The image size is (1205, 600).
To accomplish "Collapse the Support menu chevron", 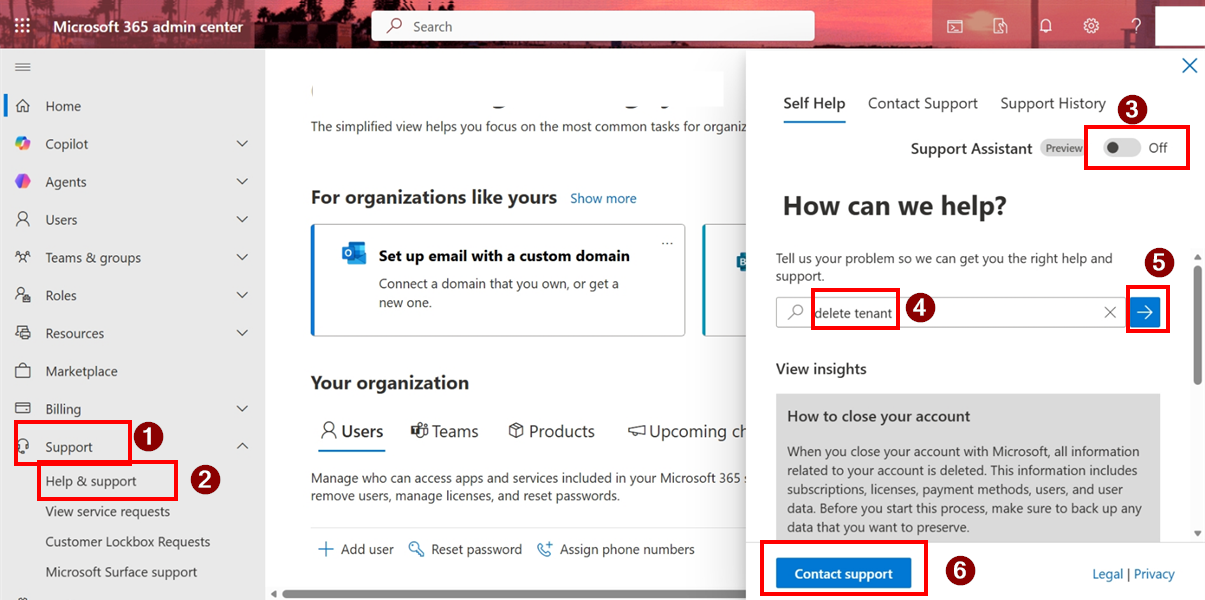I will coord(242,447).
